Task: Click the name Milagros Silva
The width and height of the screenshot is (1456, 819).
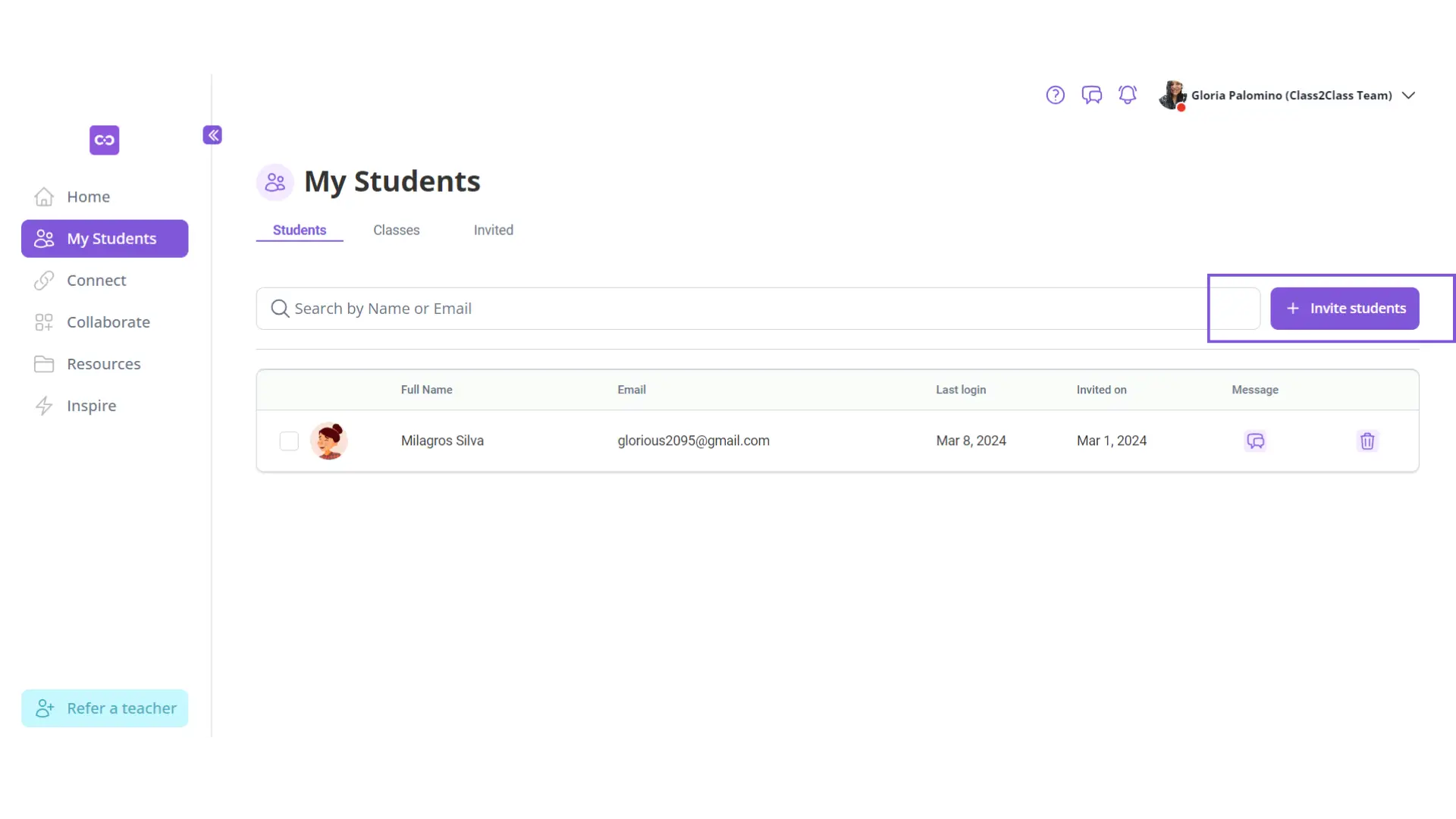Action: point(442,441)
